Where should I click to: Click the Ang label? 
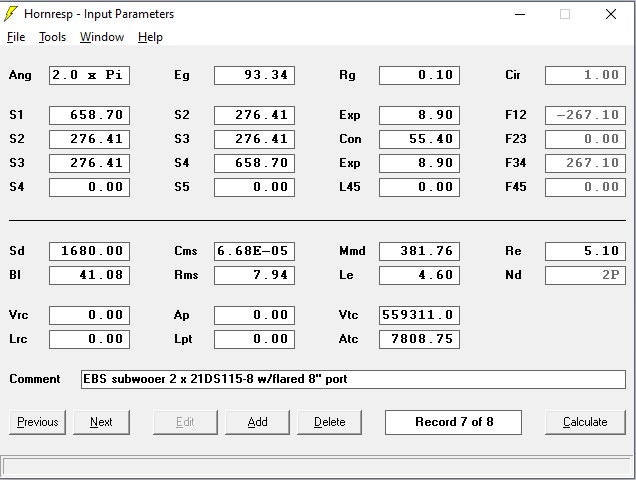click(x=20, y=75)
